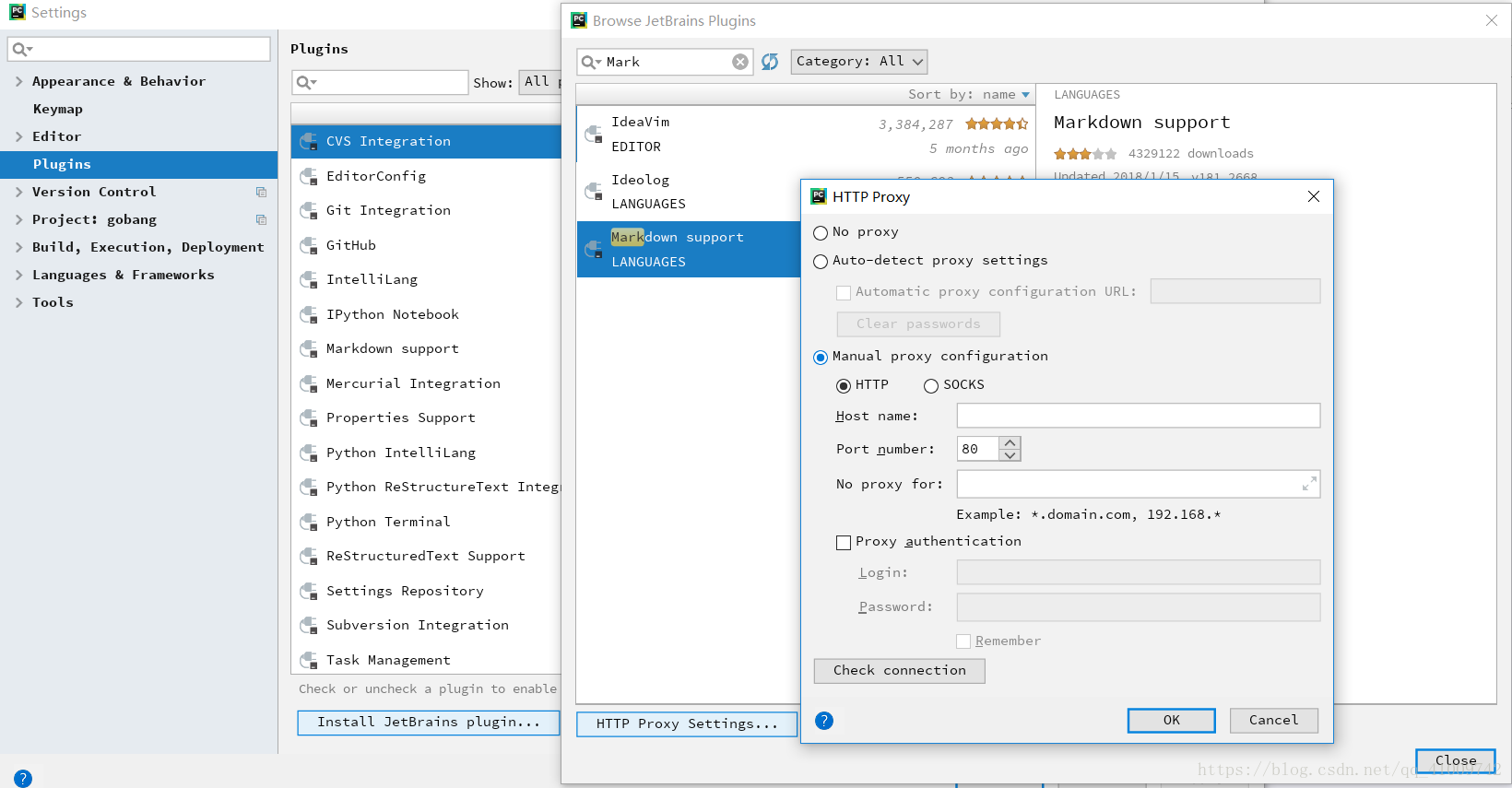Select Auto-detect proxy settings option
This screenshot has height=788, width=1512.
[x=821, y=262]
